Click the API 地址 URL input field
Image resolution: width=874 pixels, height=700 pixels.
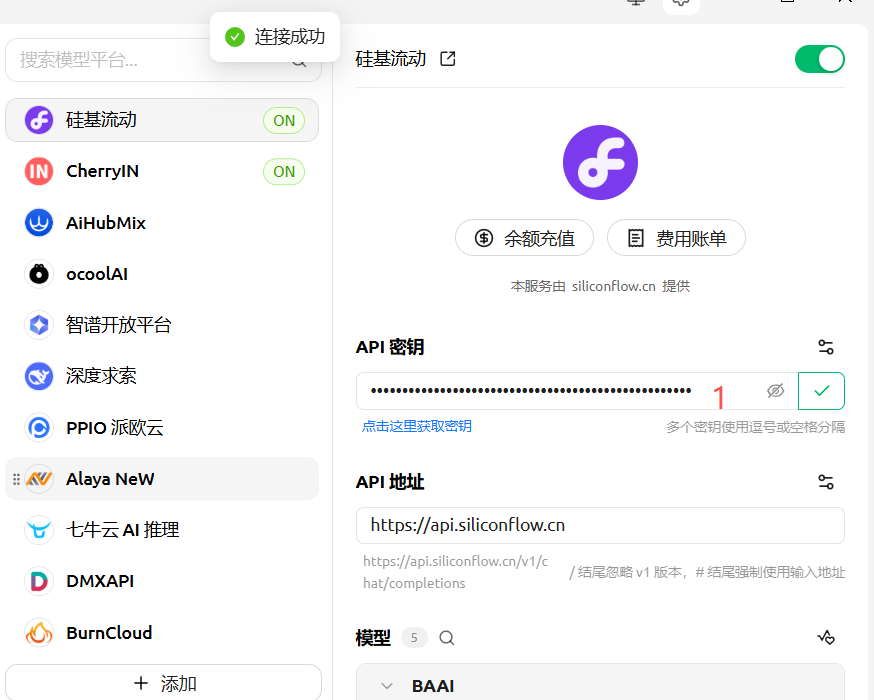coord(600,526)
